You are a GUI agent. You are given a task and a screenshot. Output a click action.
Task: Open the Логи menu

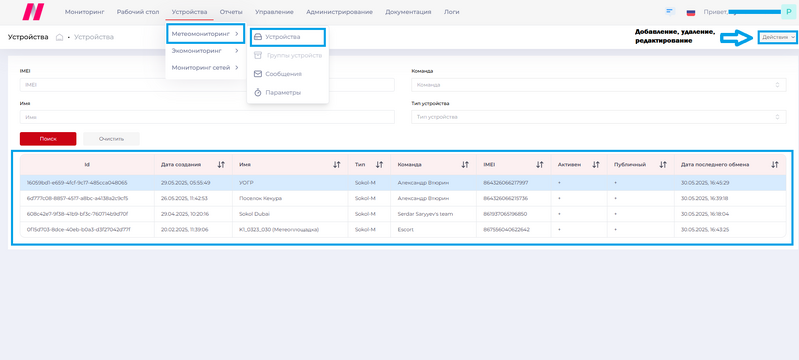[451, 12]
